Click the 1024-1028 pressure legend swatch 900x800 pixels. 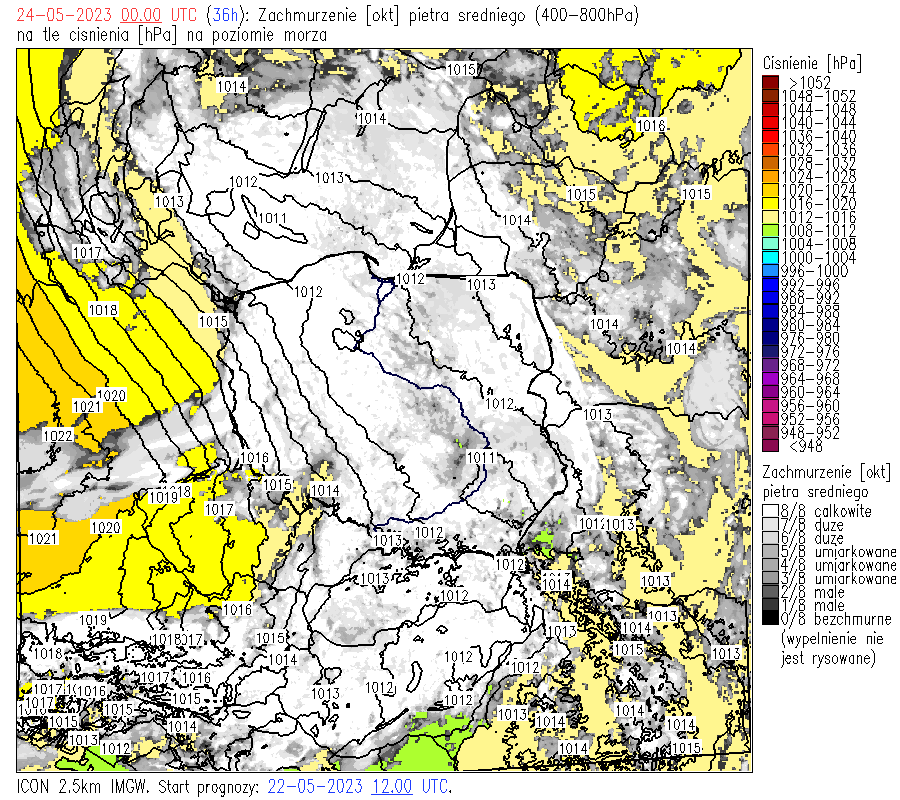pos(770,177)
